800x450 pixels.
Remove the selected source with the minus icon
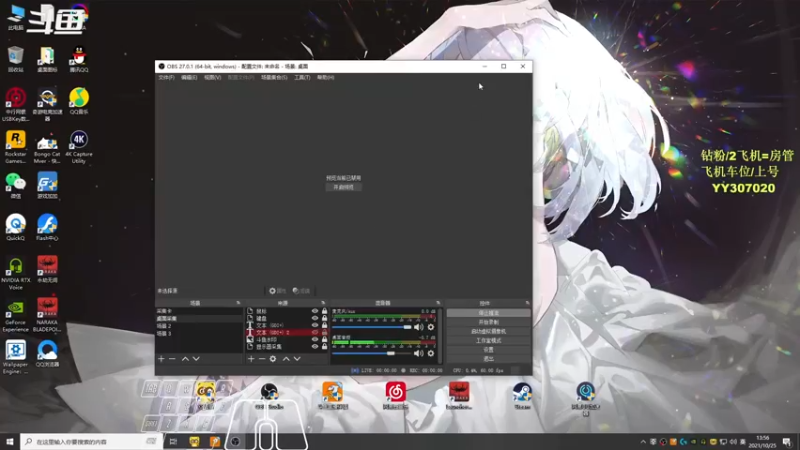click(x=262, y=359)
